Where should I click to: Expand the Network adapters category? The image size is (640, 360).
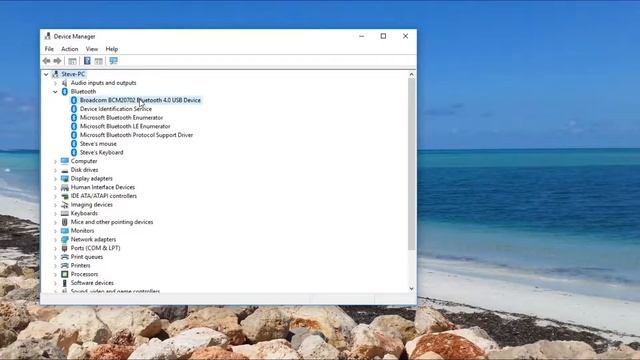(55, 240)
